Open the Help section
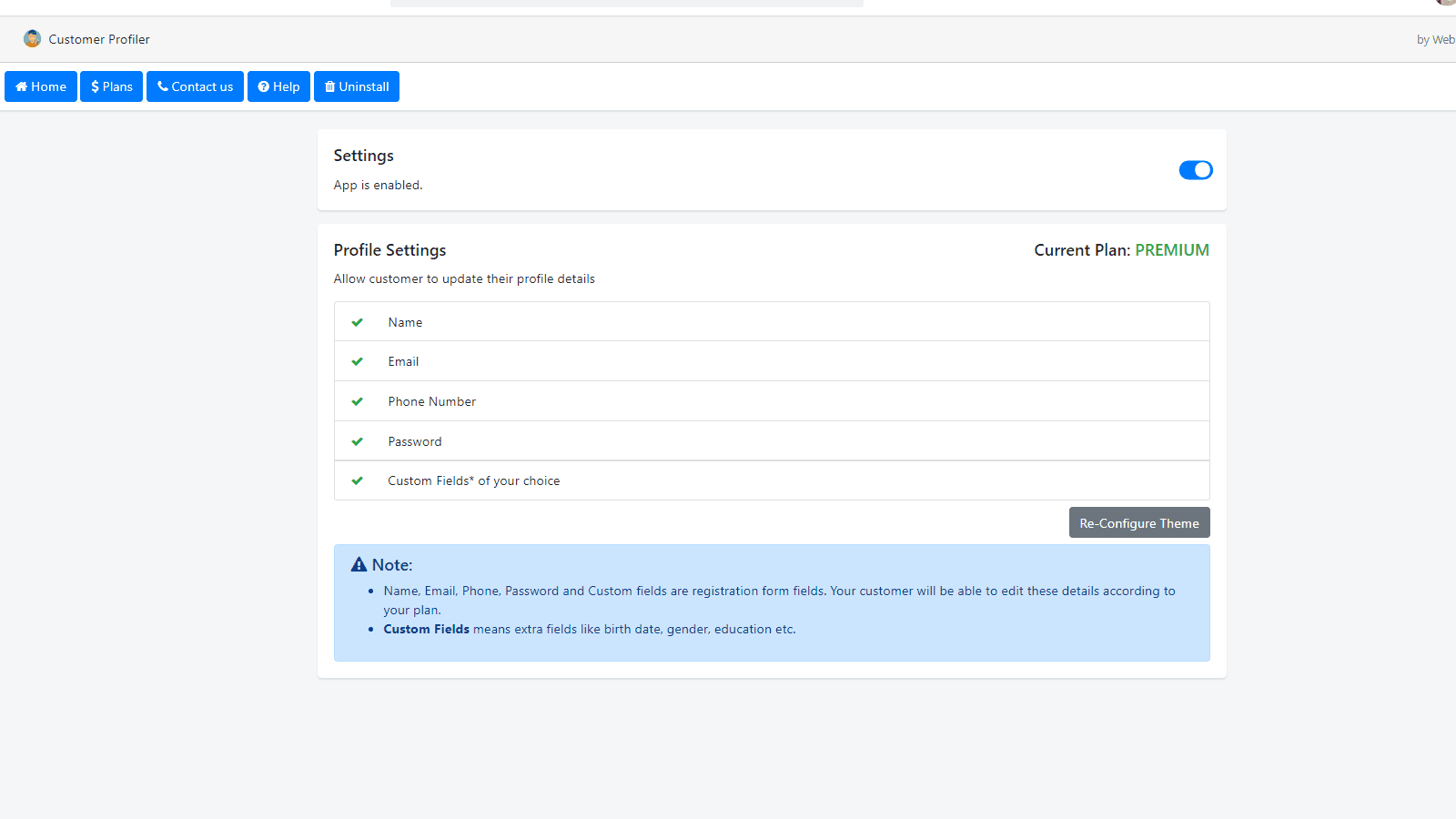 pos(278,86)
